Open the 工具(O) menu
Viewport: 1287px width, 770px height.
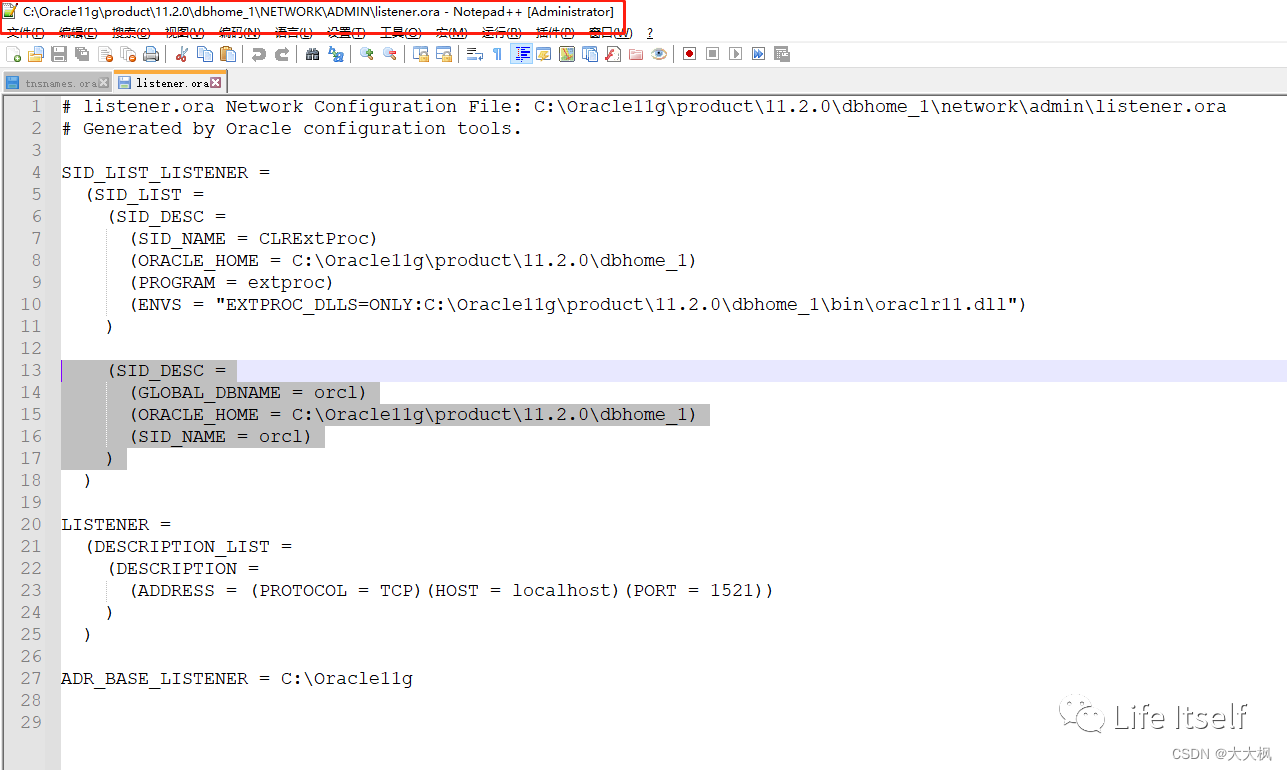click(399, 33)
